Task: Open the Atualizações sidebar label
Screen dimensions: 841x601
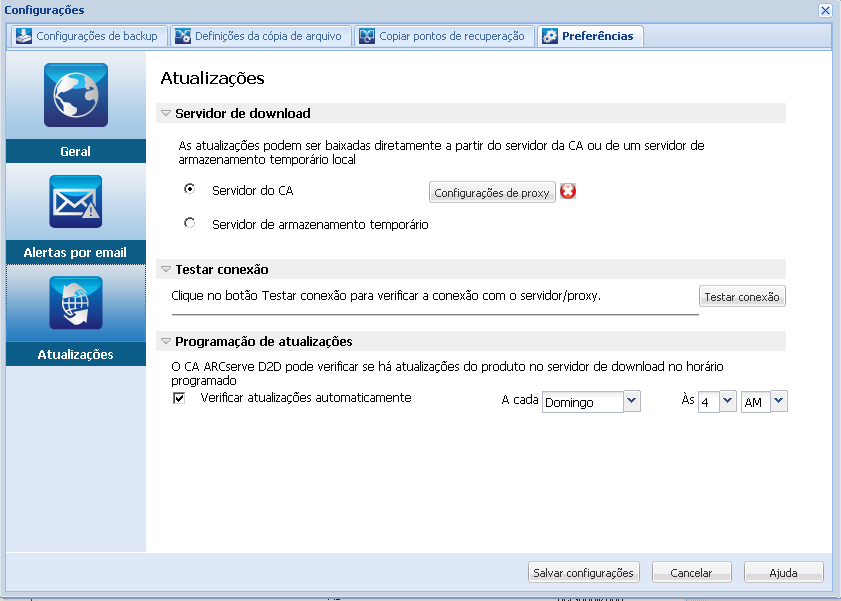Action: (x=76, y=354)
